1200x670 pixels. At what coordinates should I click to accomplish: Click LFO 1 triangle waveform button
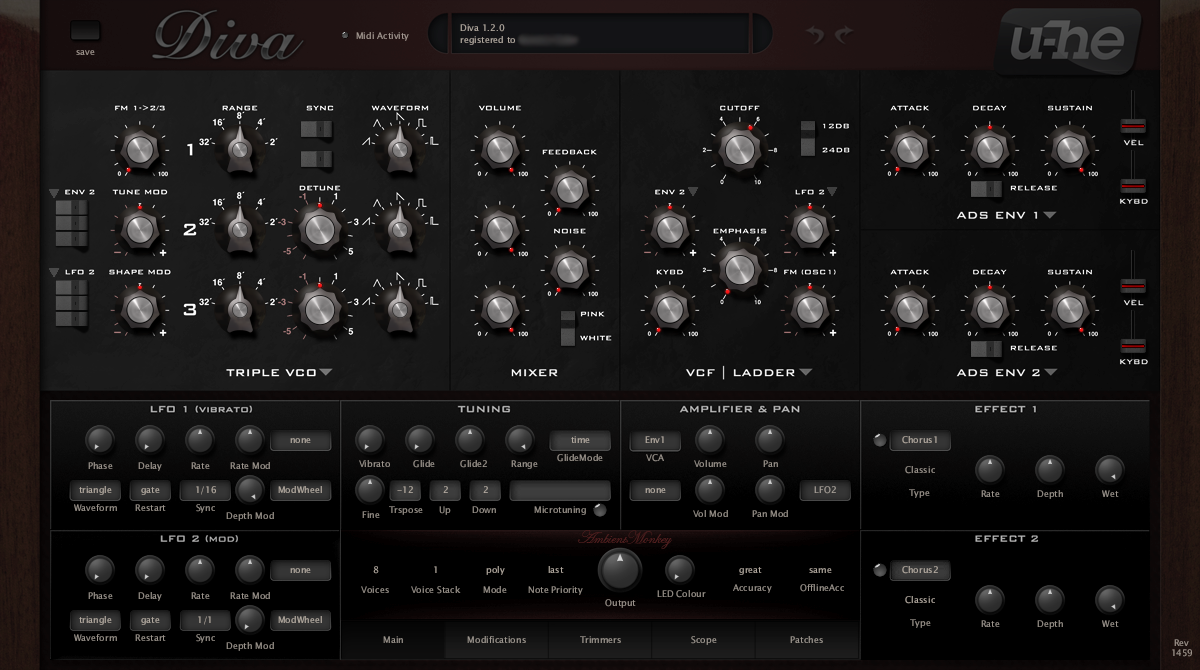[x=95, y=490]
